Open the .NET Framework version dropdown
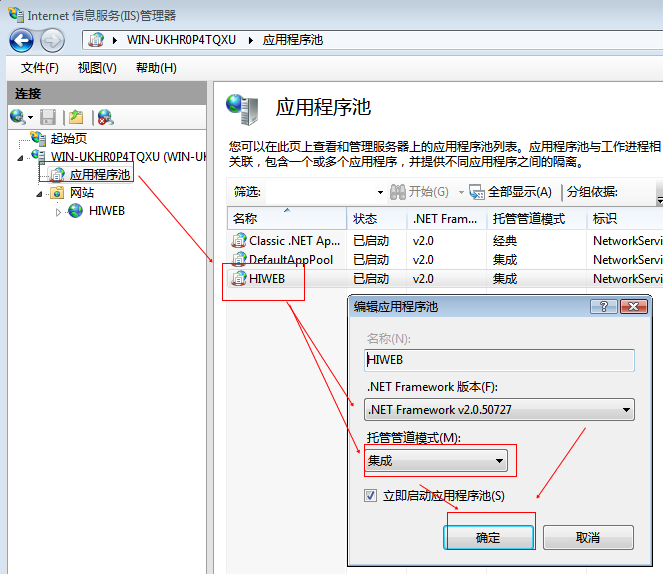This screenshot has height=574, width=663. point(499,410)
